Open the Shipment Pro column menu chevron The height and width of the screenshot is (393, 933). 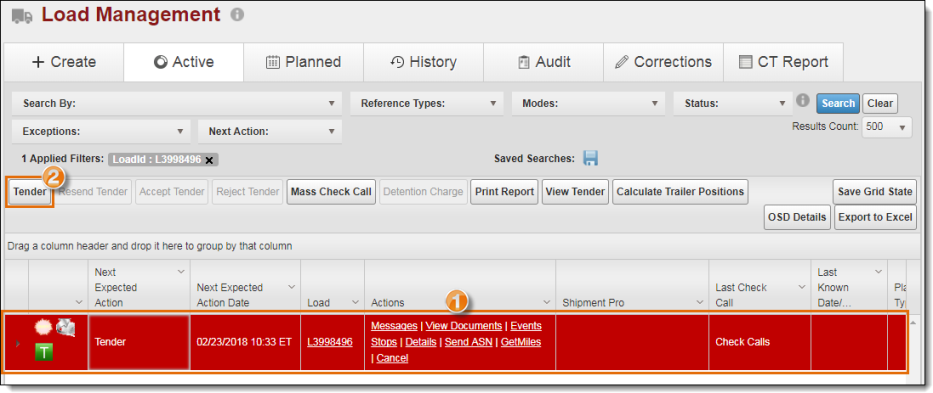pyautogui.click(x=700, y=302)
